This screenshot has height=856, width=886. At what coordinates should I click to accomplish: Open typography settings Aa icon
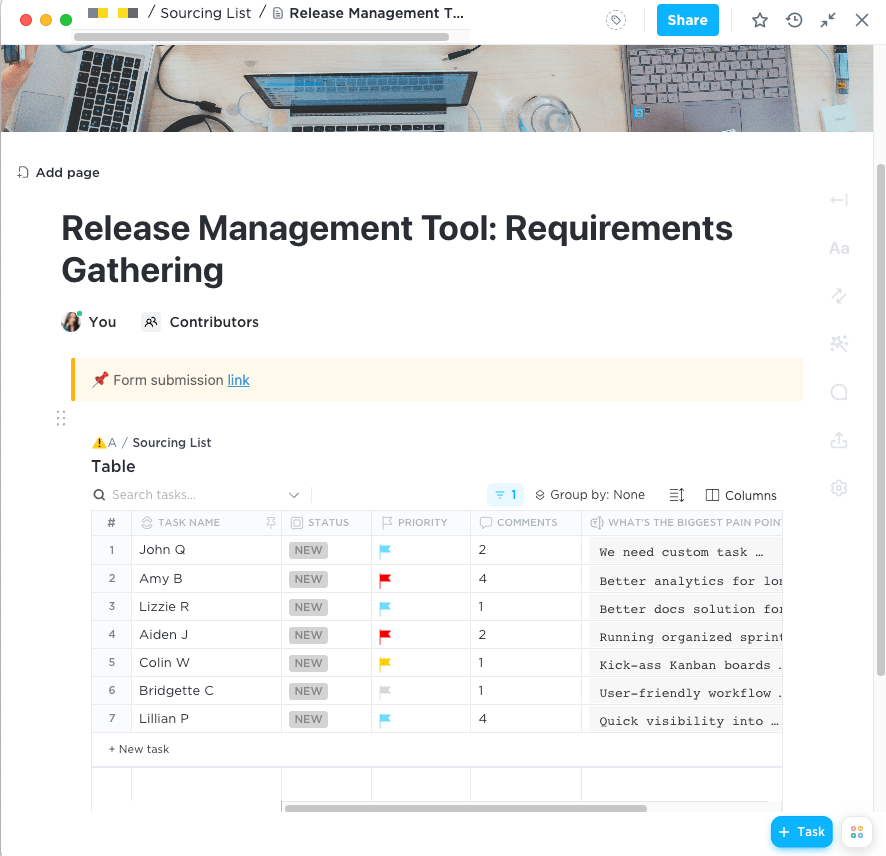(x=839, y=248)
